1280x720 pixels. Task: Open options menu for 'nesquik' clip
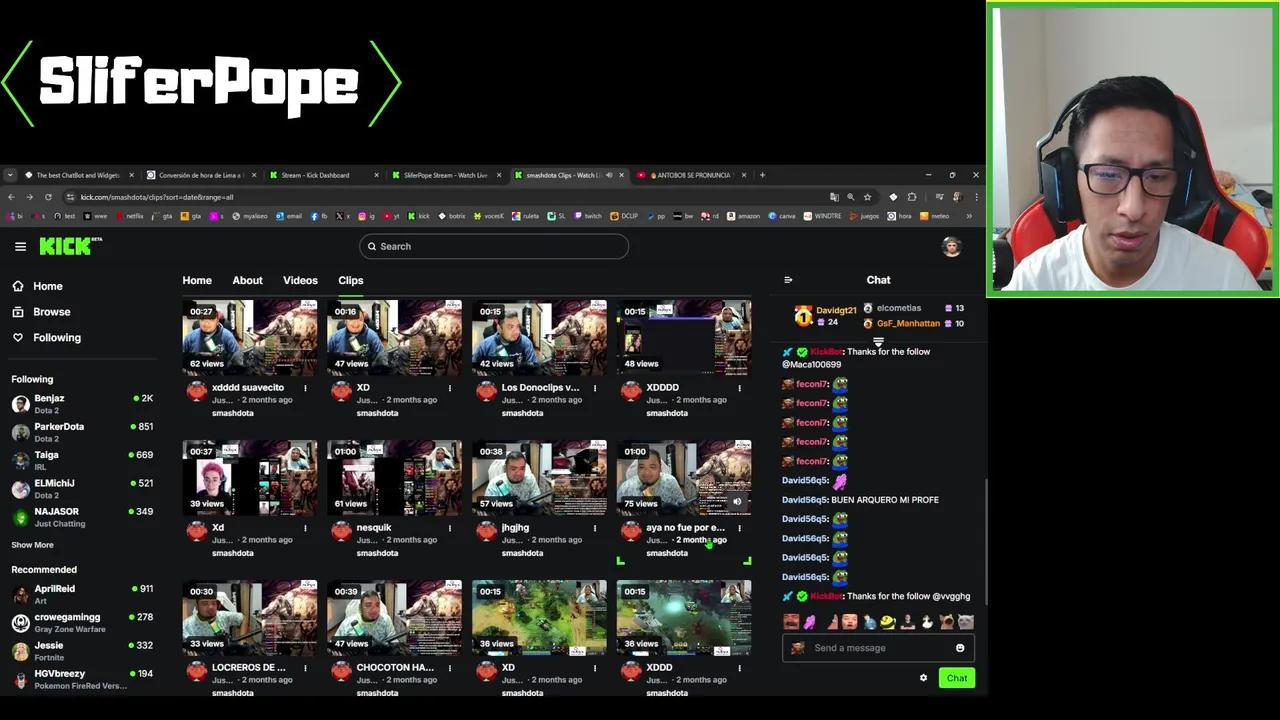click(x=450, y=528)
